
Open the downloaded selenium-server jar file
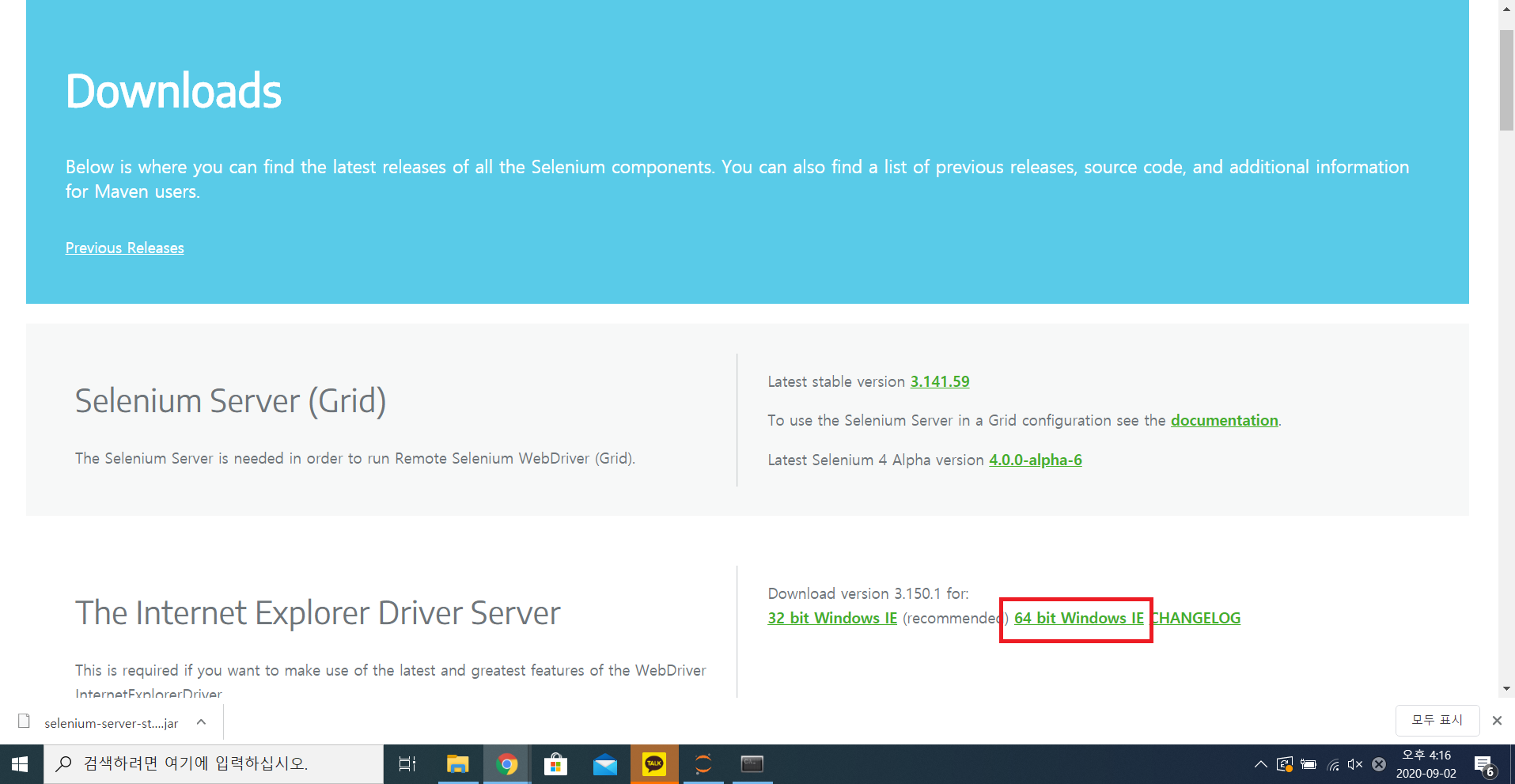click(x=112, y=723)
